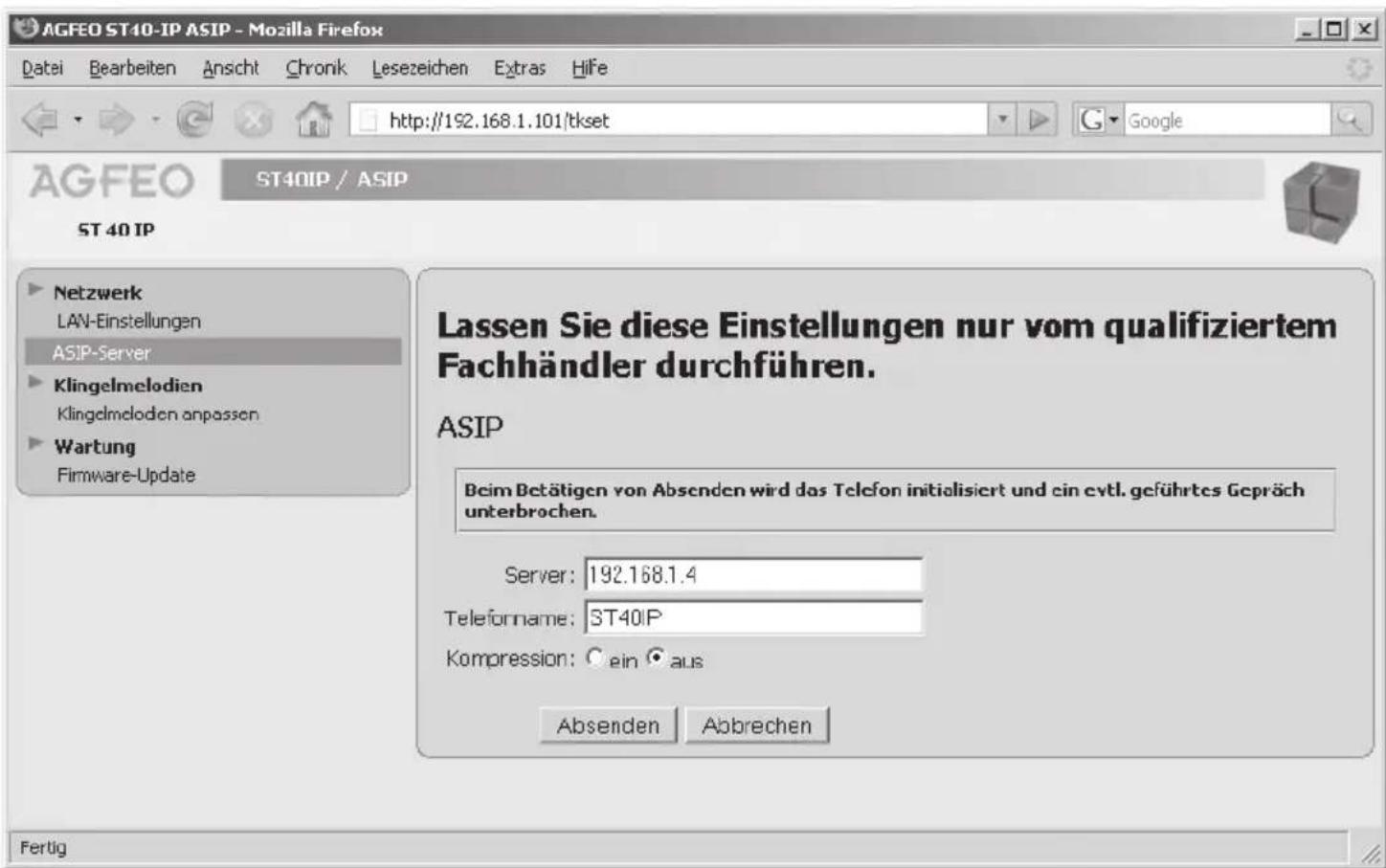This screenshot has width=1386, height=868.
Task: Open the Ansicht menu
Action: point(231,68)
